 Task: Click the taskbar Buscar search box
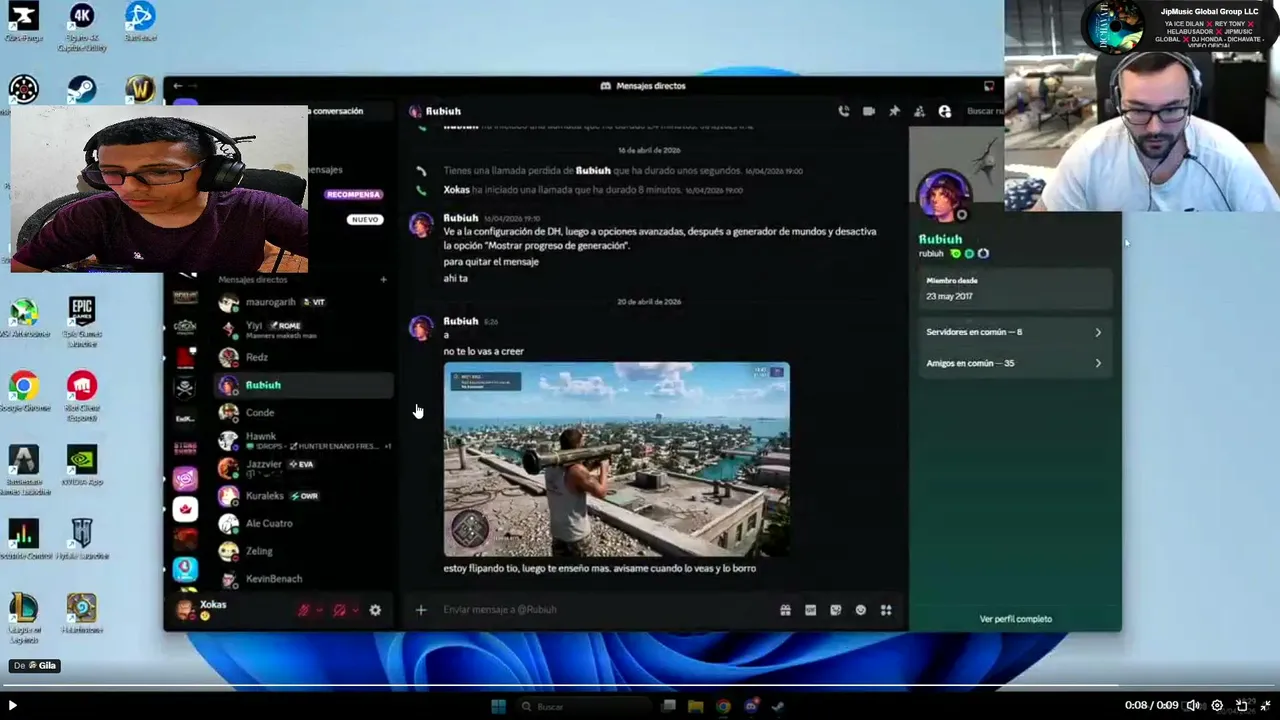(582, 707)
